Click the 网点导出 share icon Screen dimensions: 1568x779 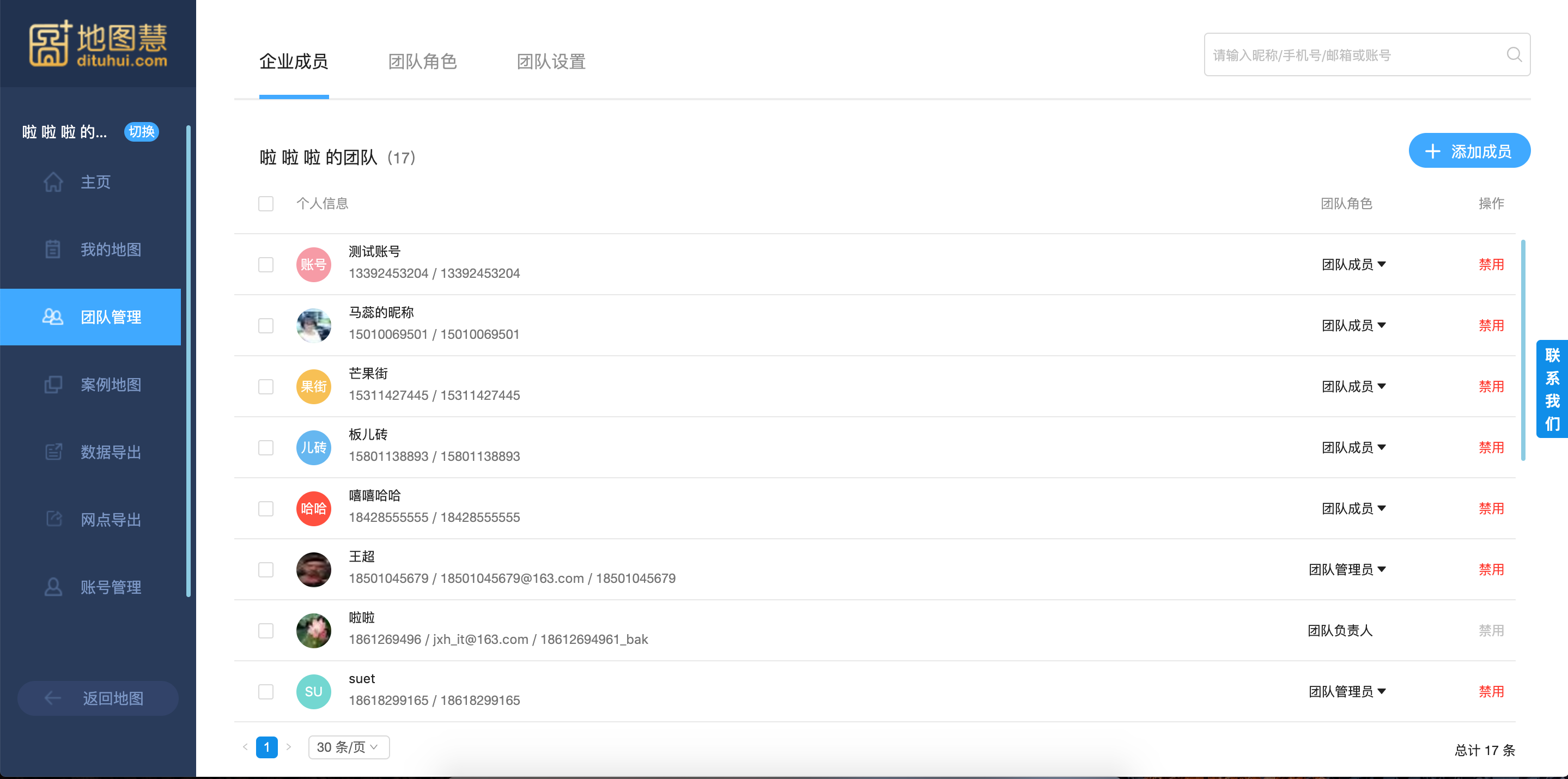point(53,519)
